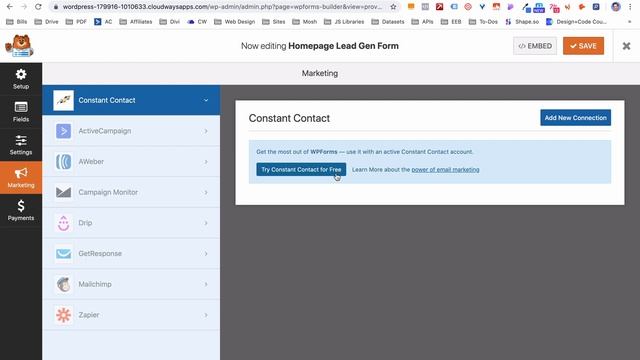Expand the AWeber row arrow
This screenshot has width=640, height=360.
206,162
